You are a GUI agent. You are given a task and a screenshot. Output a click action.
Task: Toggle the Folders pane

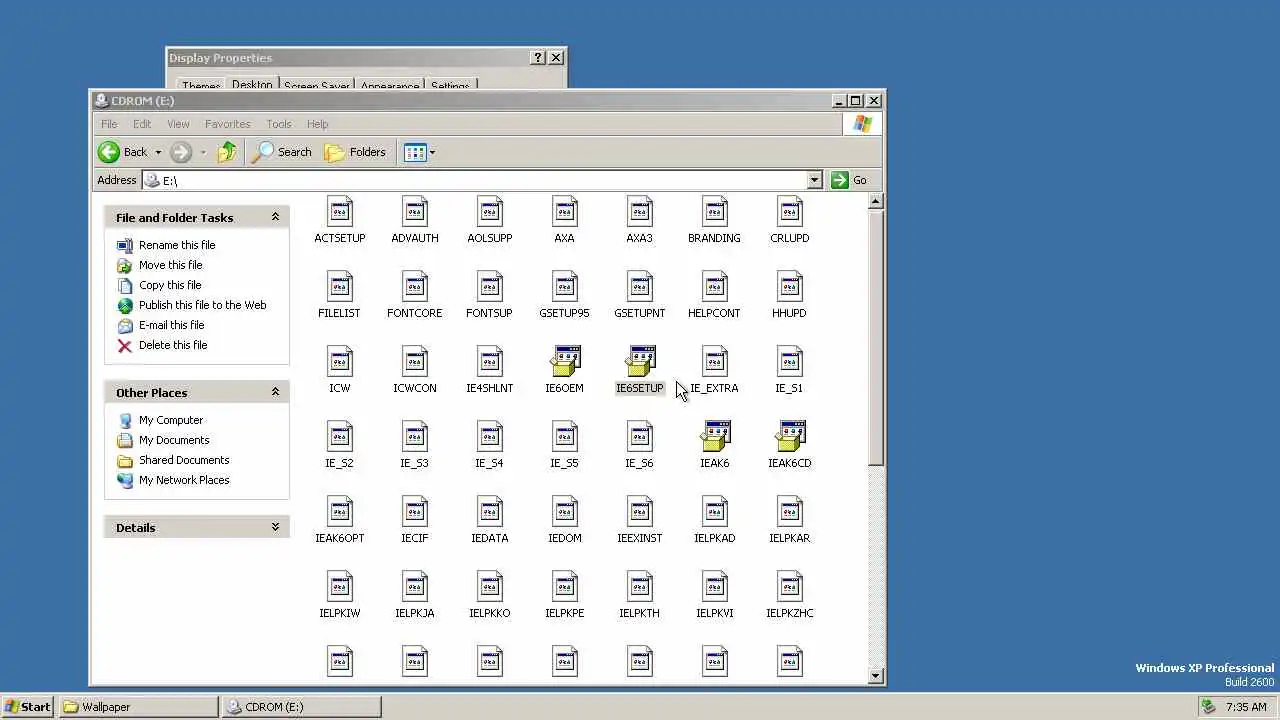pyautogui.click(x=355, y=152)
